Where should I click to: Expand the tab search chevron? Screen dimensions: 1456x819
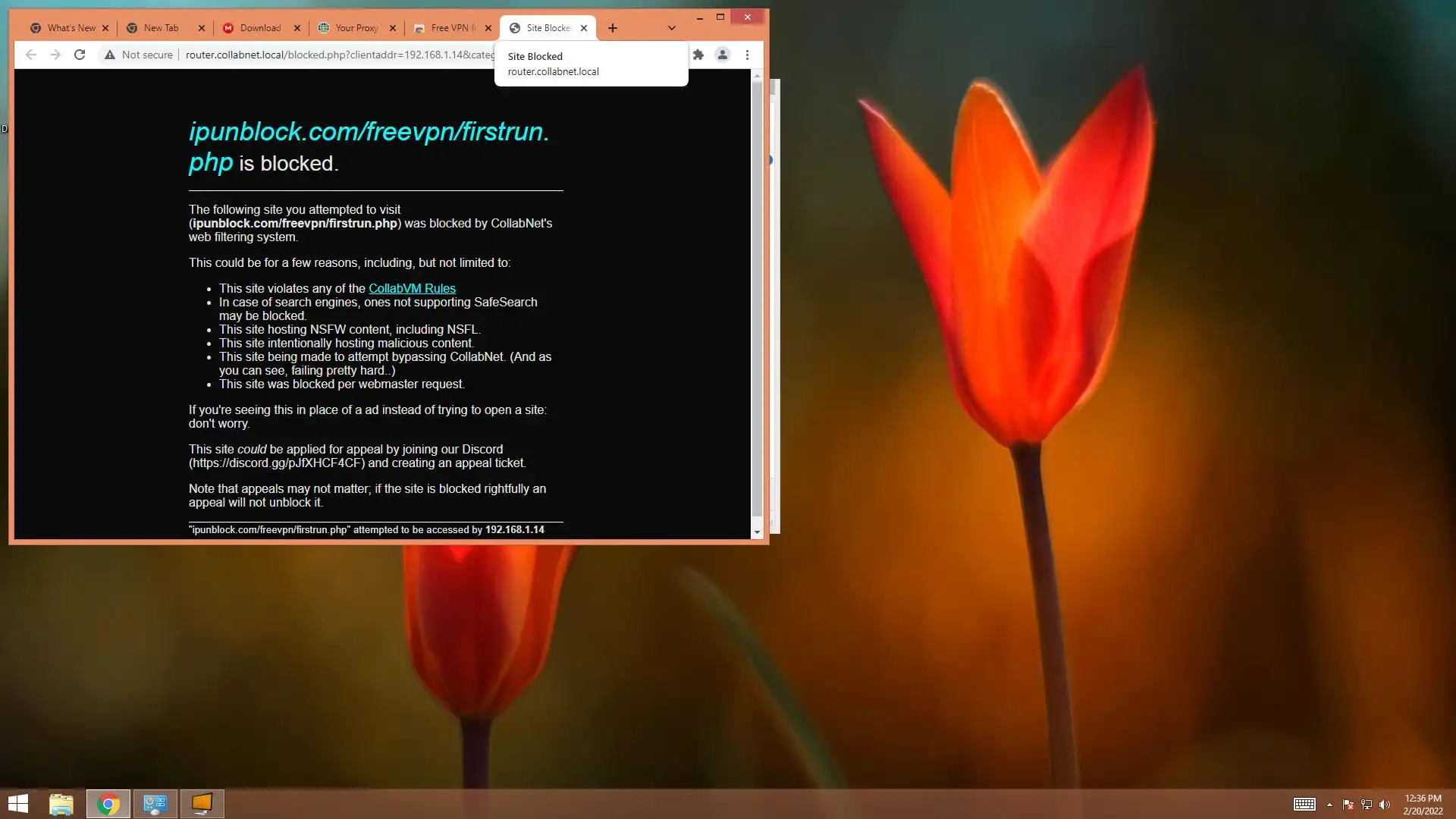[x=671, y=28]
